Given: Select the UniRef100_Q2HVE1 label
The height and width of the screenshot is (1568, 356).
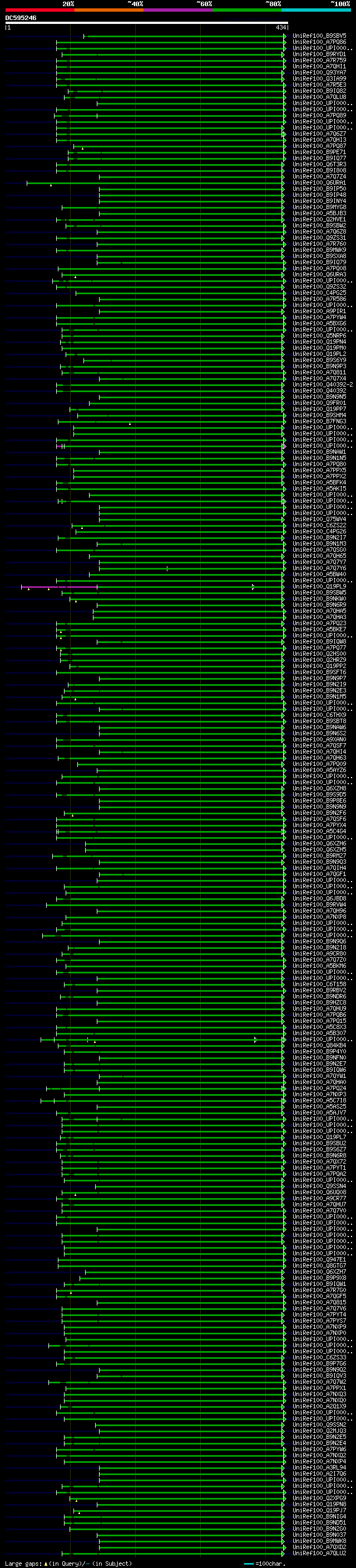Looking at the screenshot, I should [319, 219].
